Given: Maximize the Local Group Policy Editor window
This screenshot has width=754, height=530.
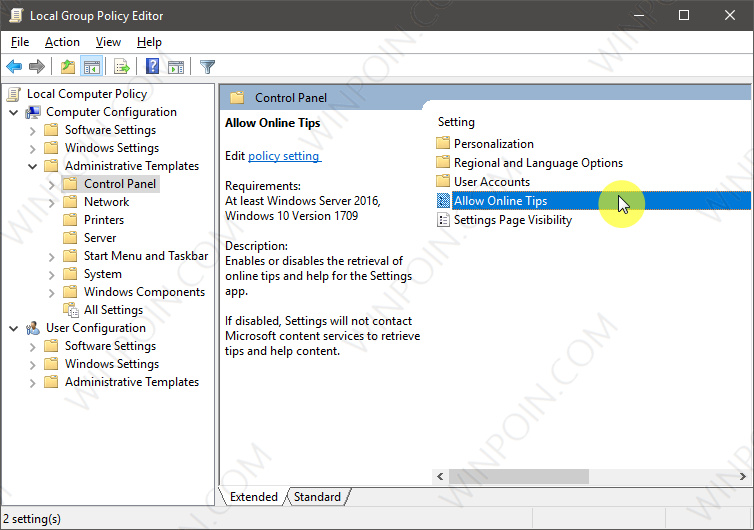Looking at the screenshot, I should 684,15.
